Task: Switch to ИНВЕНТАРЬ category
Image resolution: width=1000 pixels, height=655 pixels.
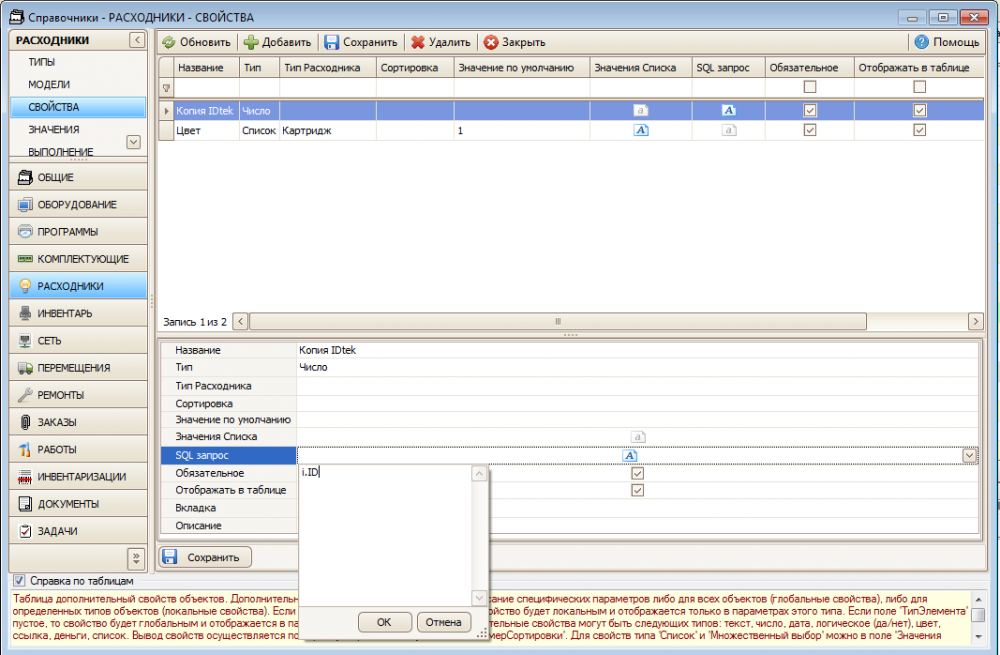Action: [78, 313]
